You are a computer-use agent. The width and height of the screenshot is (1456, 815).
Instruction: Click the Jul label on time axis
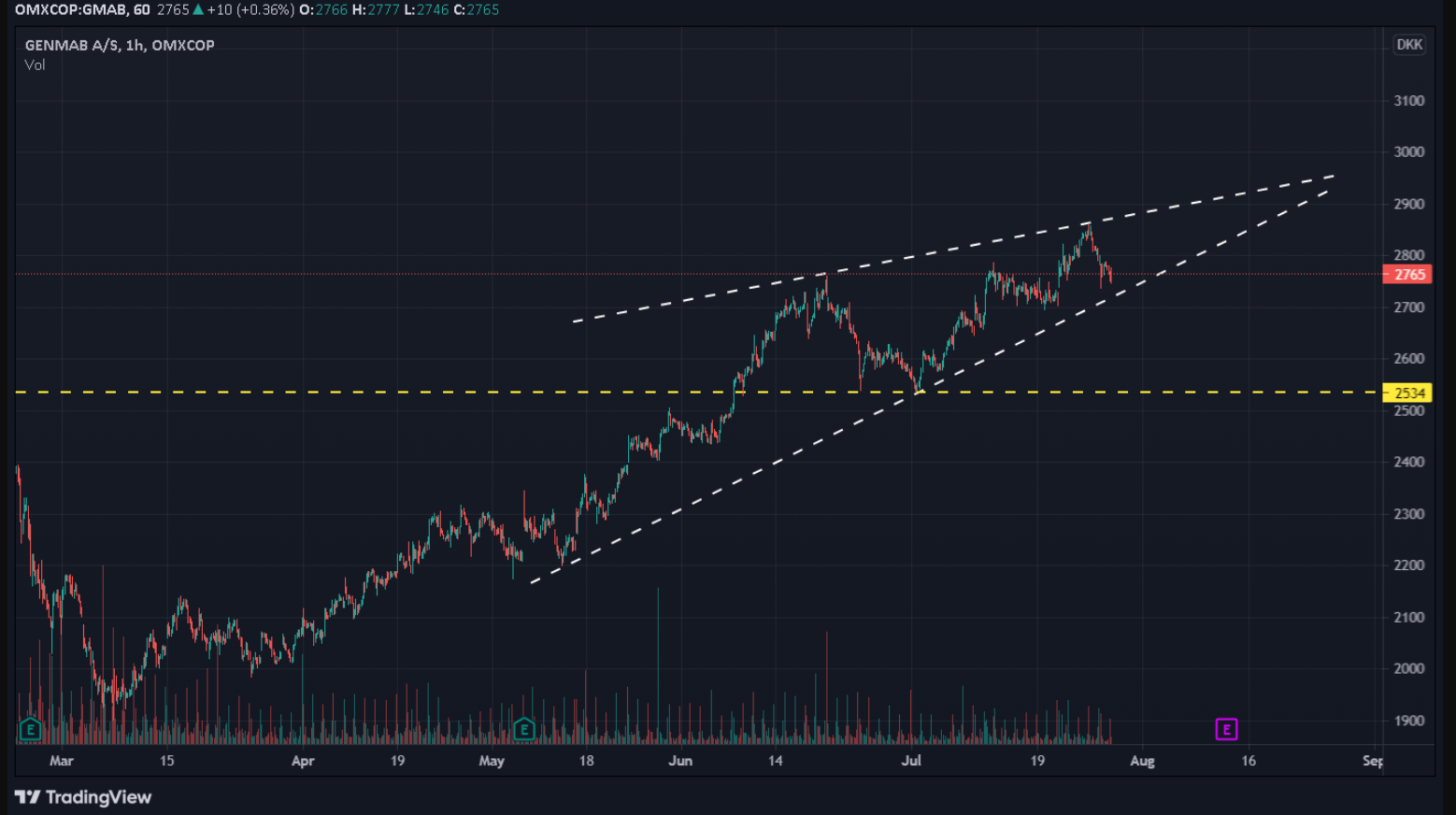pyautogui.click(x=911, y=761)
